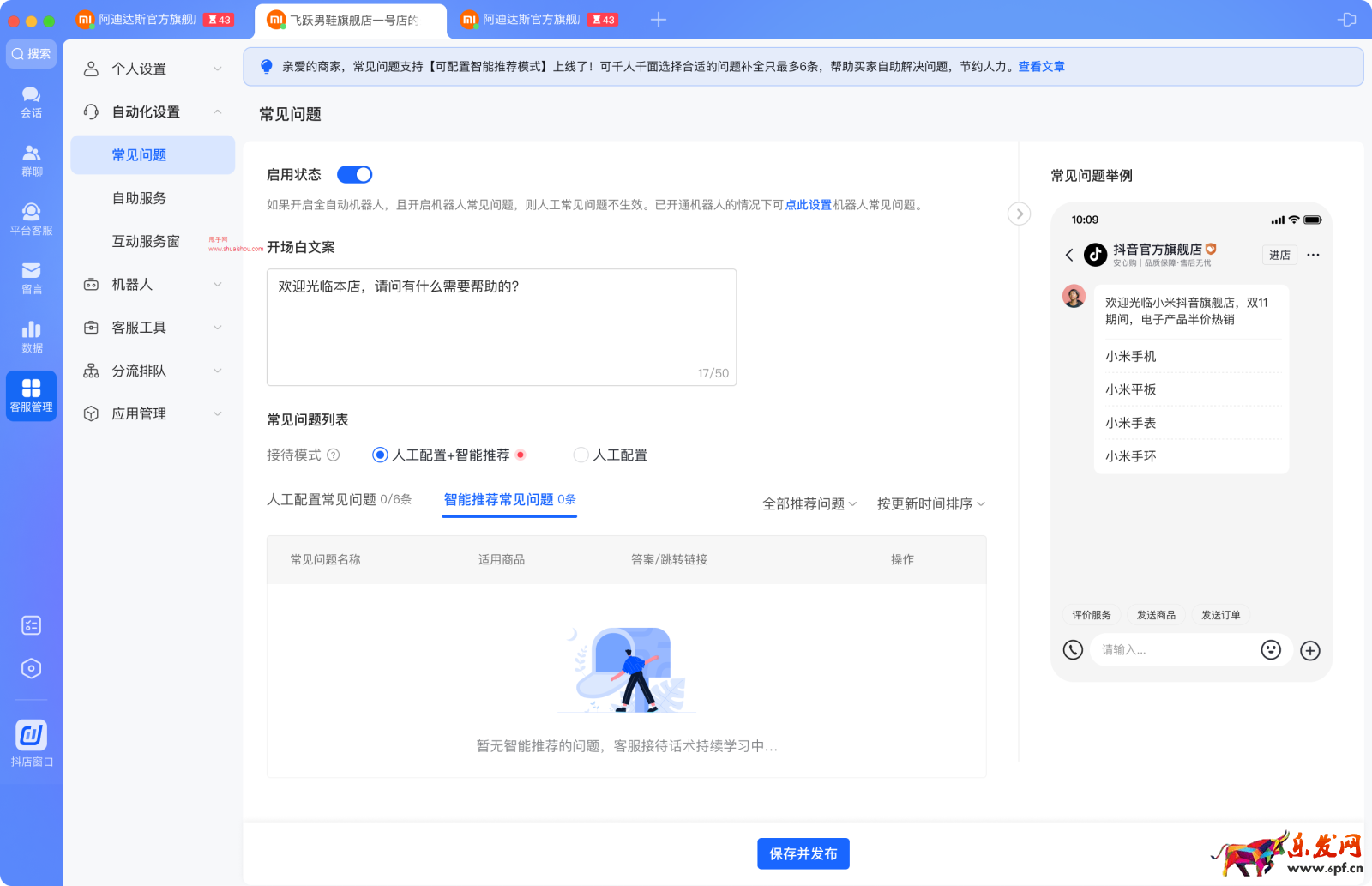Expand the 个人设置 menu chevron
This screenshot has width=1372, height=886.
click(218, 69)
